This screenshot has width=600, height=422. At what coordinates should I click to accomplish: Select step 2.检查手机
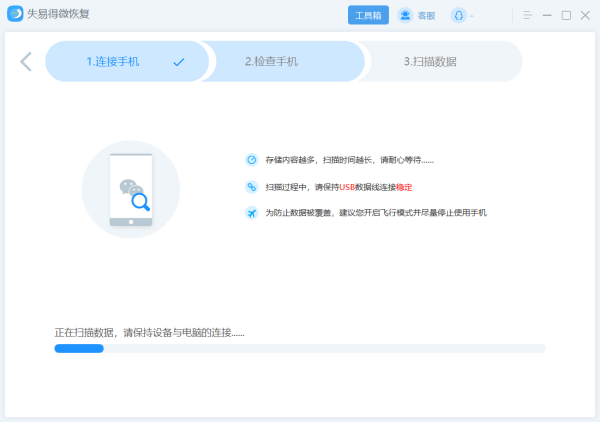click(x=283, y=61)
